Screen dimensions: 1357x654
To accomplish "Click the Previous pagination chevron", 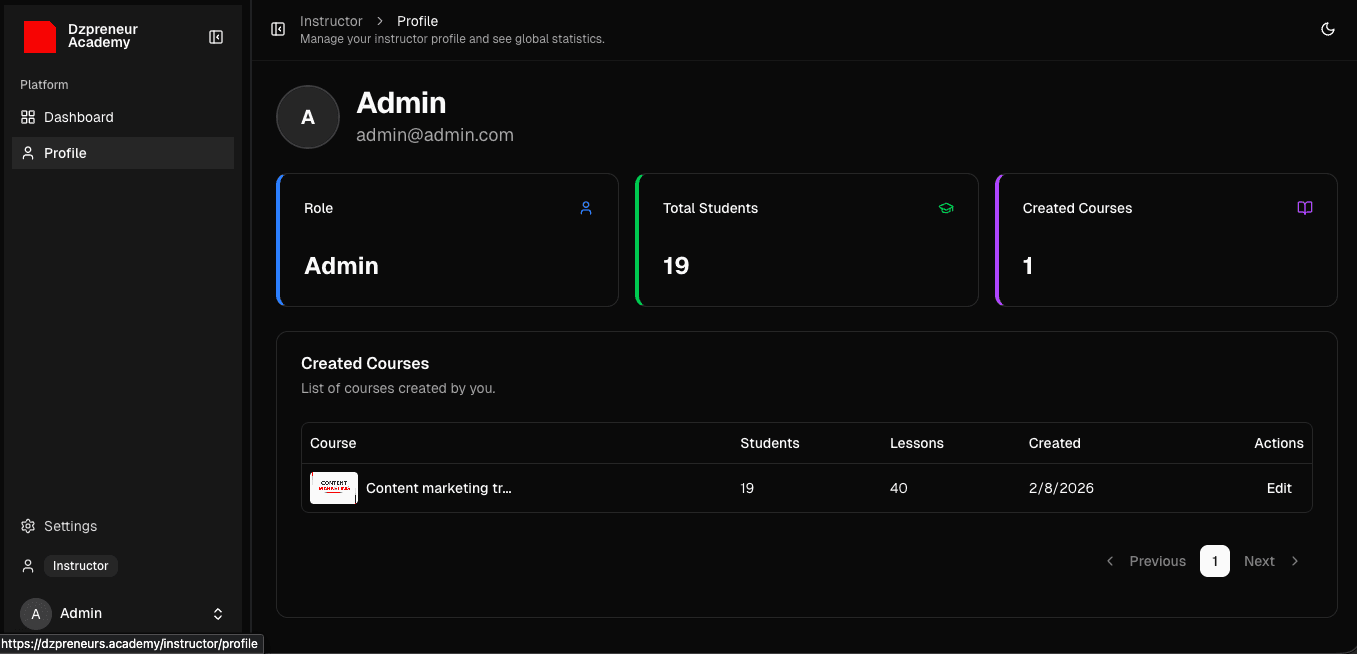I will [x=1110, y=561].
